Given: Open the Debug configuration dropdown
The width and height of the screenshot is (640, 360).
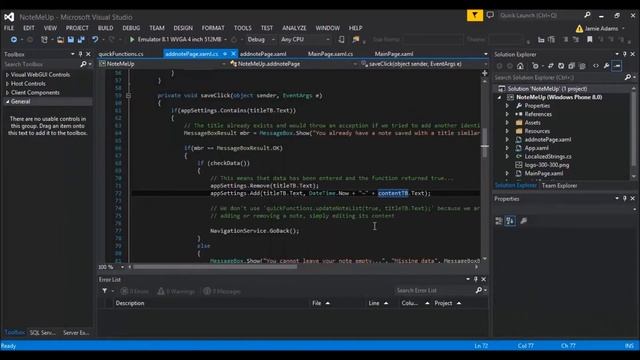Looking at the screenshot, I should 273,40.
